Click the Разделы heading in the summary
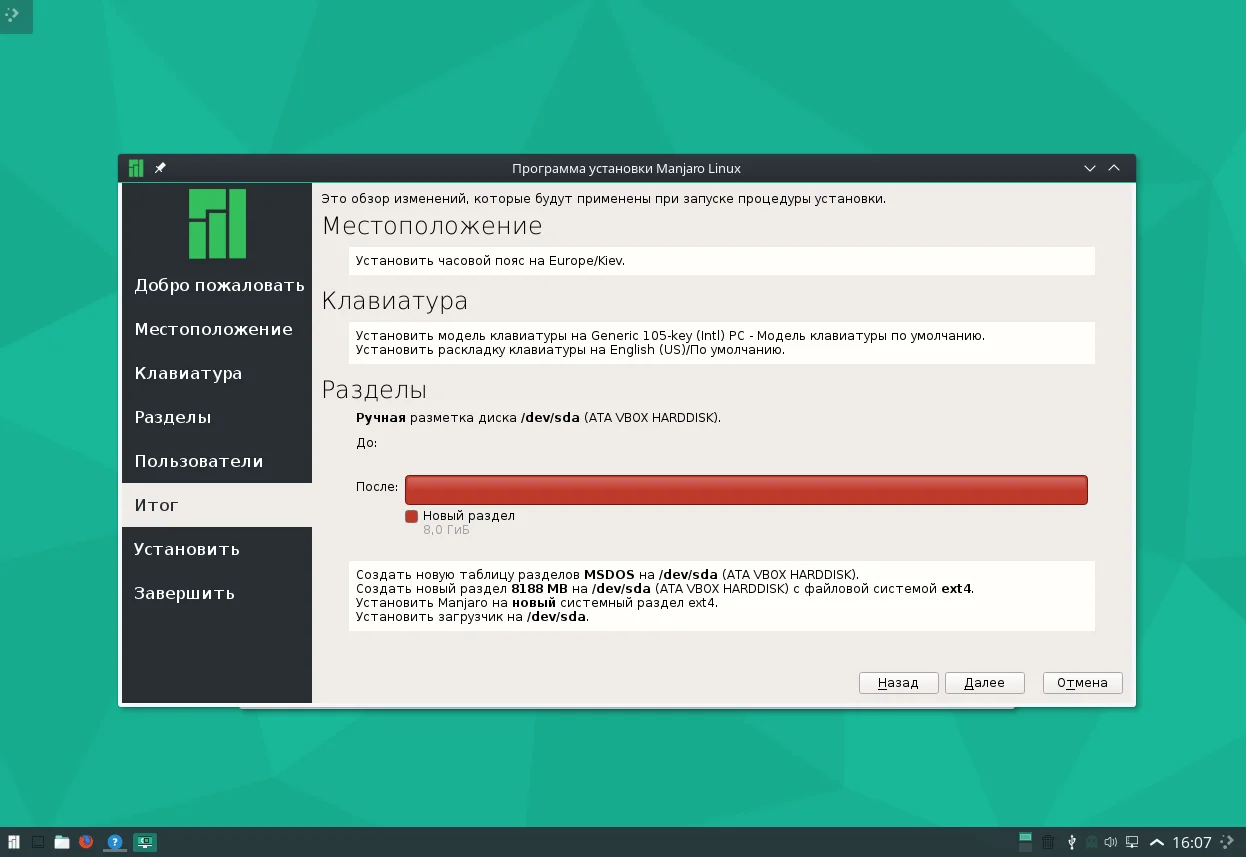The width and height of the screenshot is (1246, 857). pos(374,390)
